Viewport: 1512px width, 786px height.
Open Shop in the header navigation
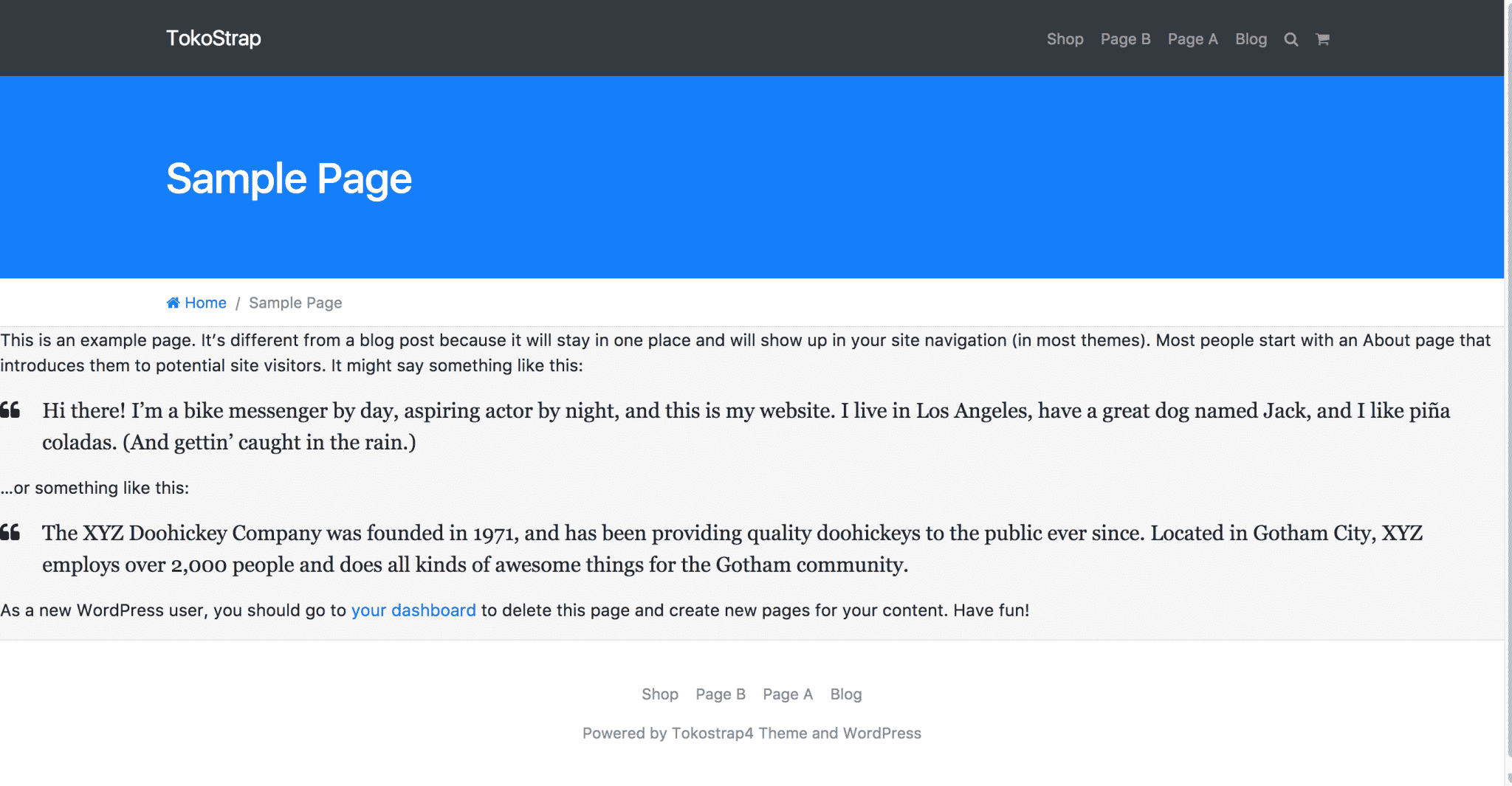[1065, 39]
